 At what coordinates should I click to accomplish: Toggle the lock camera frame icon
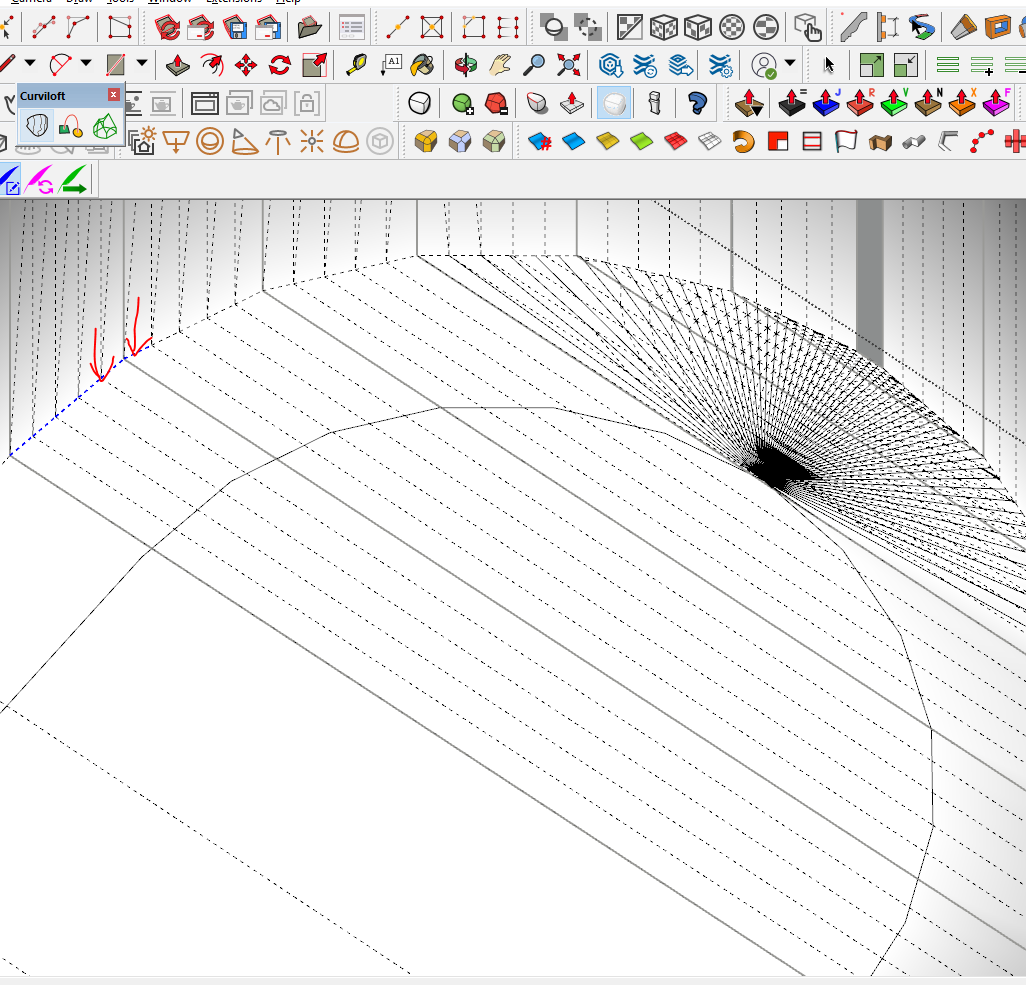pyautogui.click(x=306, y=103)
